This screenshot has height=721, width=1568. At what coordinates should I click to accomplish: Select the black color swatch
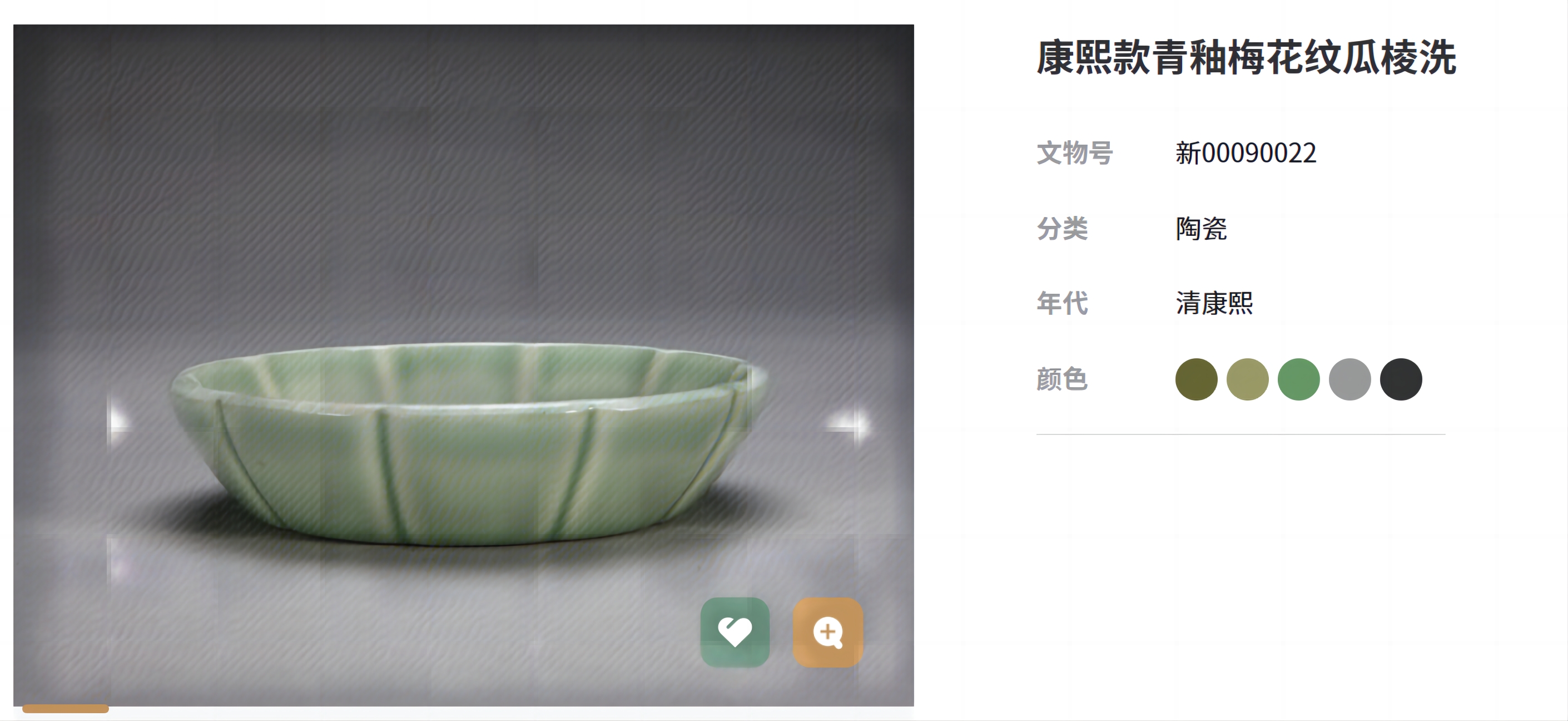(x=1401, y=379)
